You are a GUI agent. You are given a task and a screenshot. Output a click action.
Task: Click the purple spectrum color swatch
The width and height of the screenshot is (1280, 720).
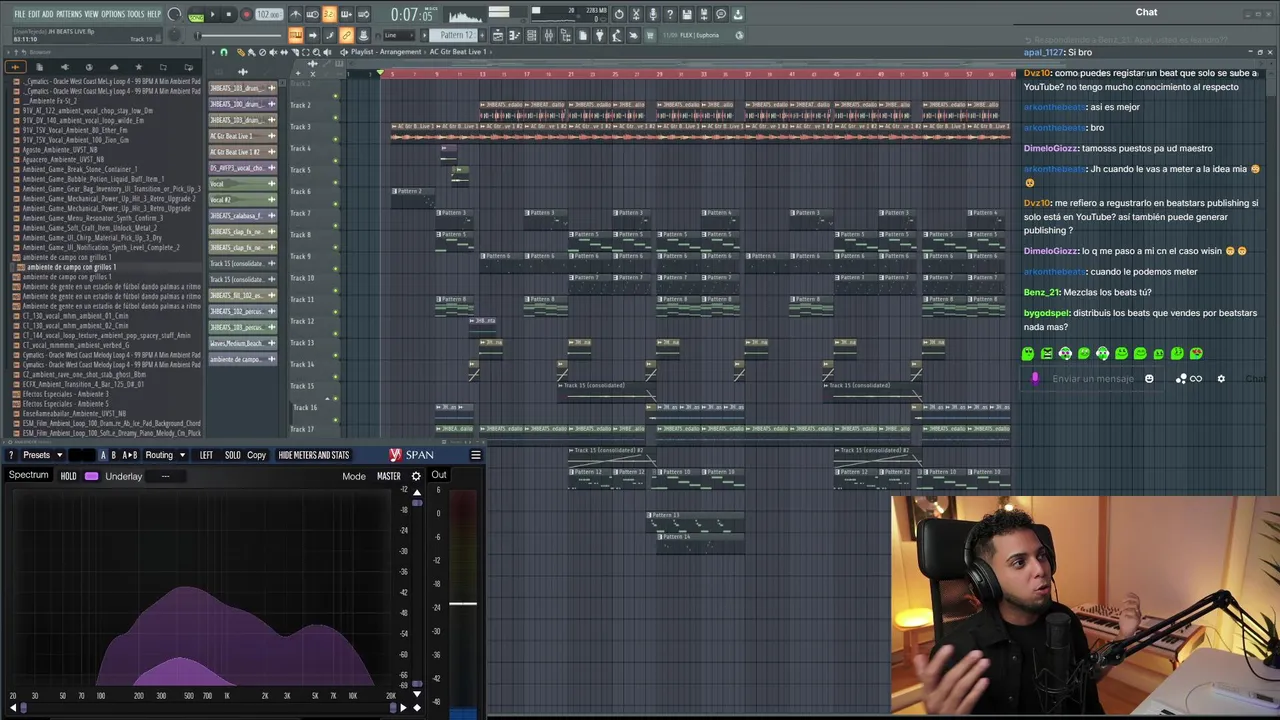coord(91,476)
